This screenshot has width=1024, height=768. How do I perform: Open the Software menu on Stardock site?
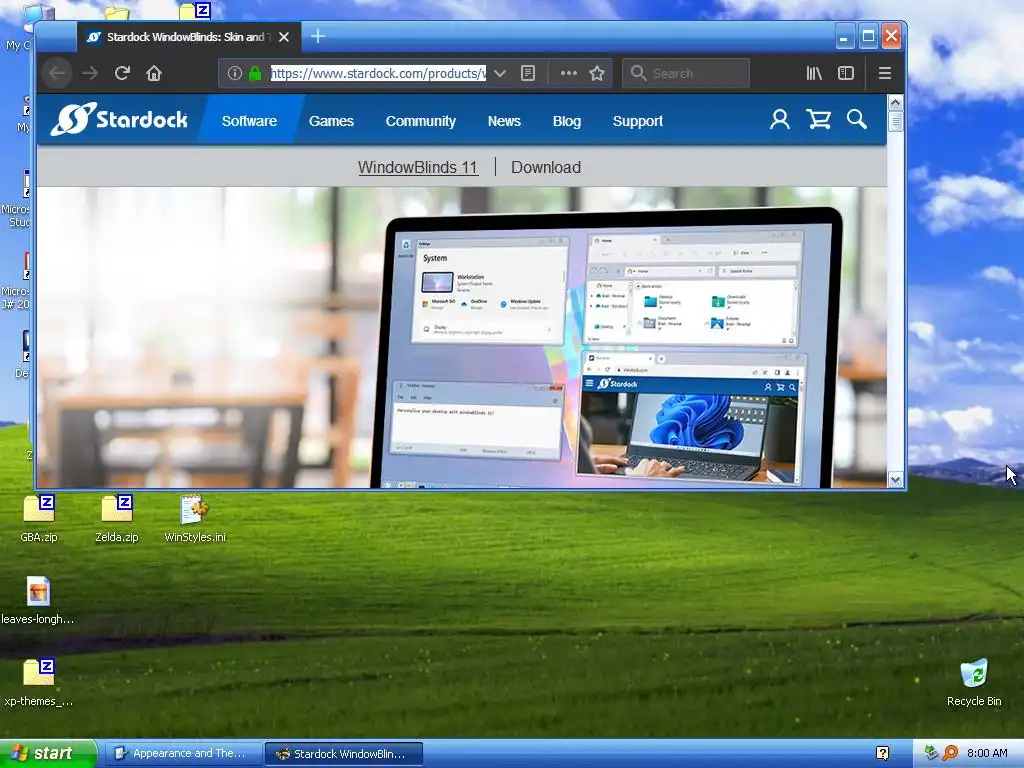point(249,121)
